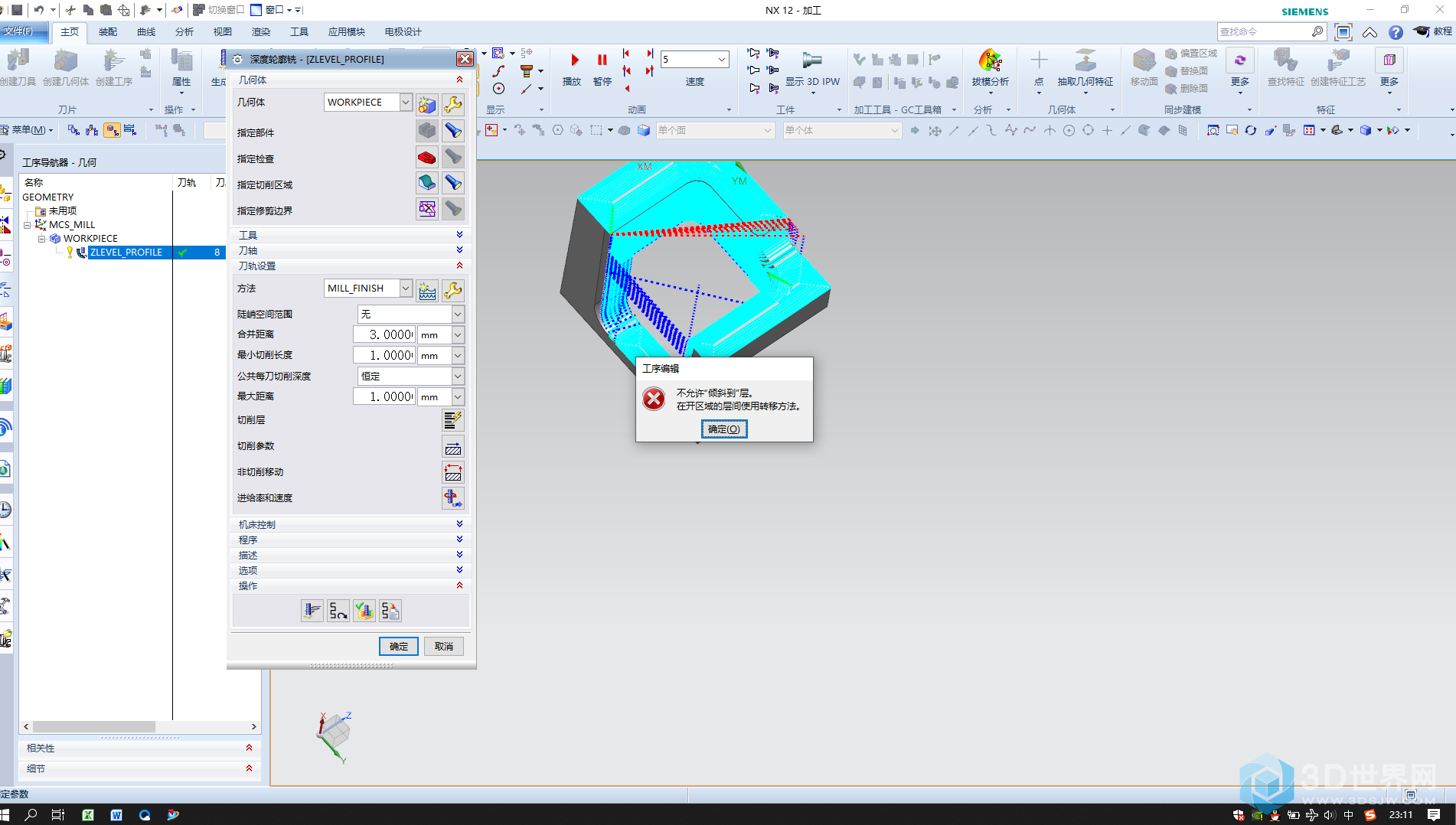
Task: Click the Specify Check (指定检查) red icon
Action: coord(427,158)
